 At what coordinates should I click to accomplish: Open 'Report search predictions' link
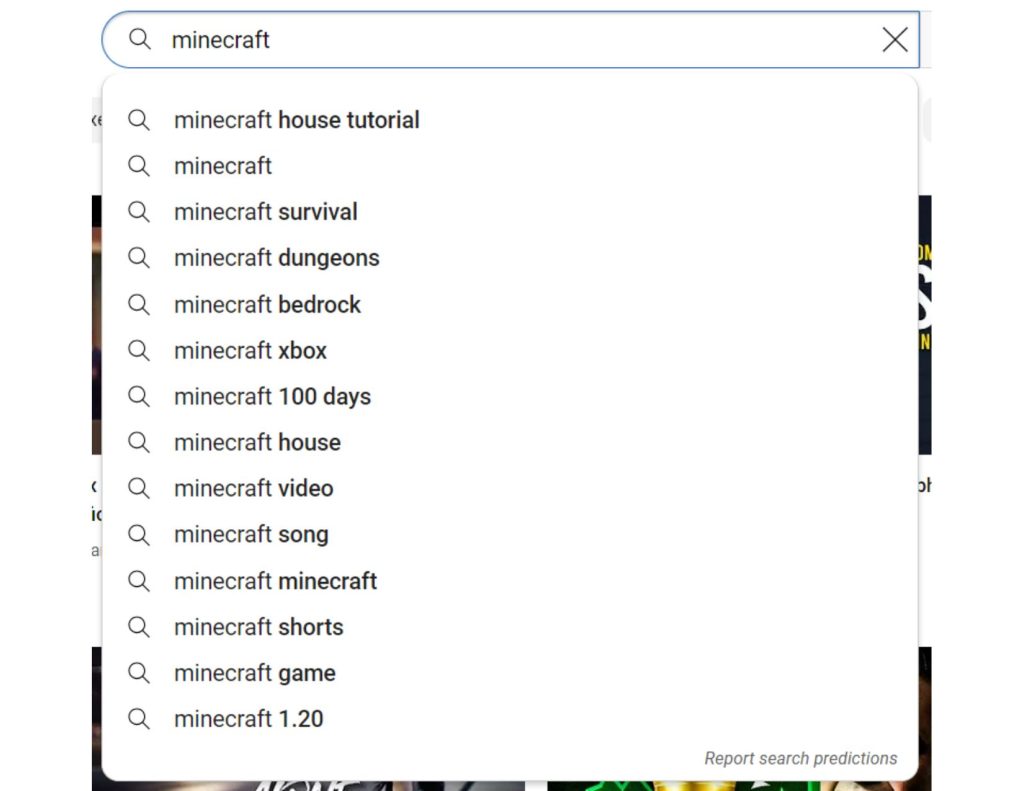pyautogui.click(x=800, y=758)
